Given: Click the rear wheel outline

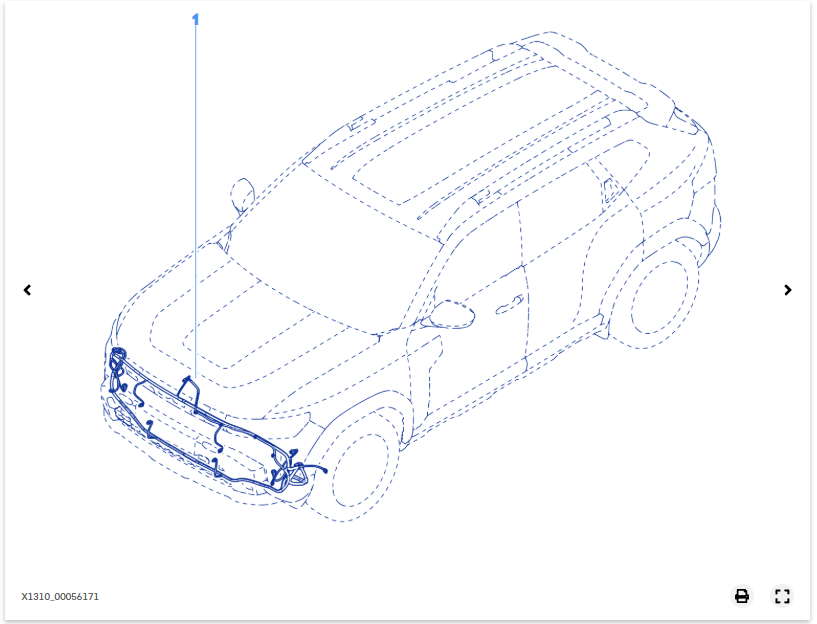Looking at the screenshot, I should tap(661, 297).
